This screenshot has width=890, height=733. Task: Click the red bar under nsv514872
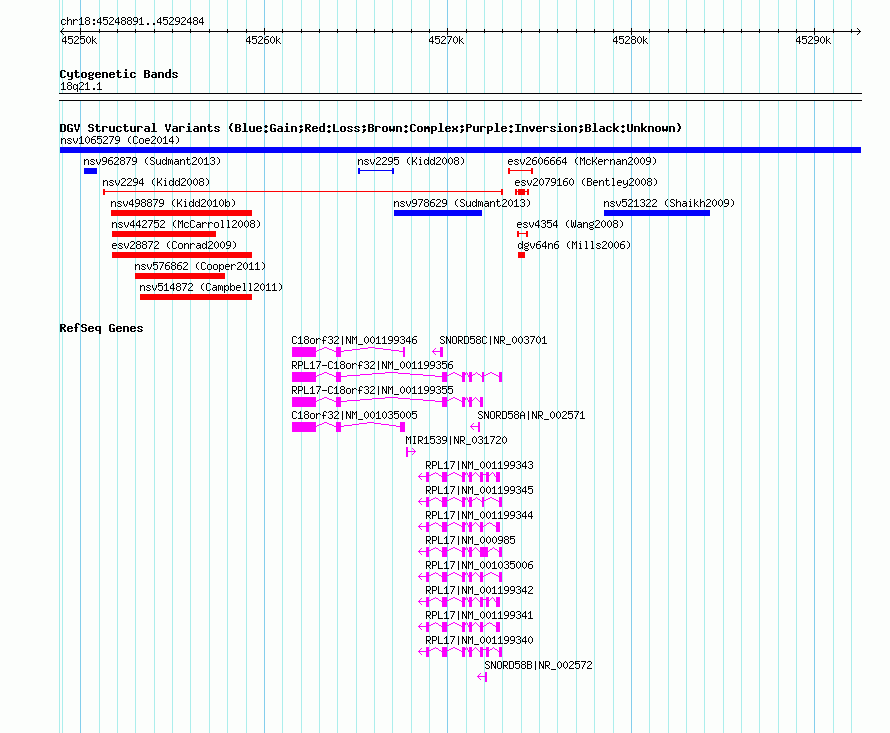196,297
